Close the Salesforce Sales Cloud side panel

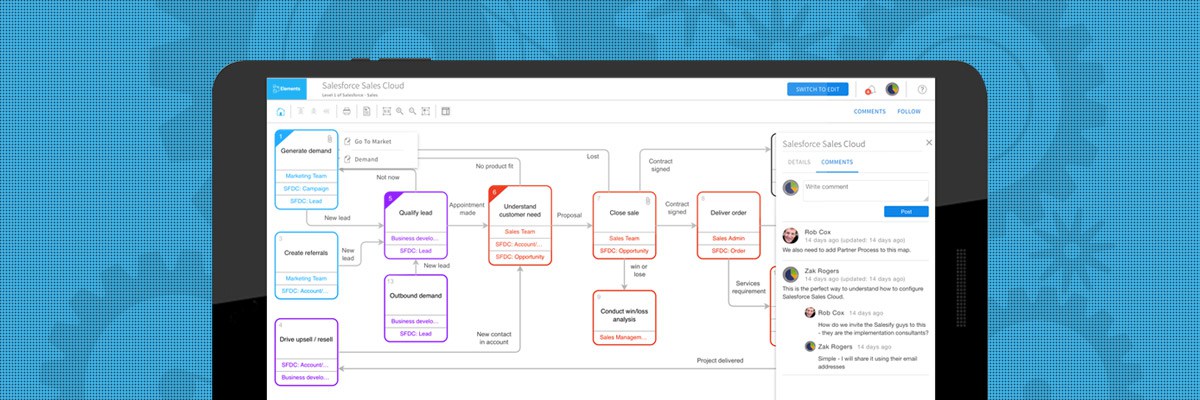[x=928, y=143]
